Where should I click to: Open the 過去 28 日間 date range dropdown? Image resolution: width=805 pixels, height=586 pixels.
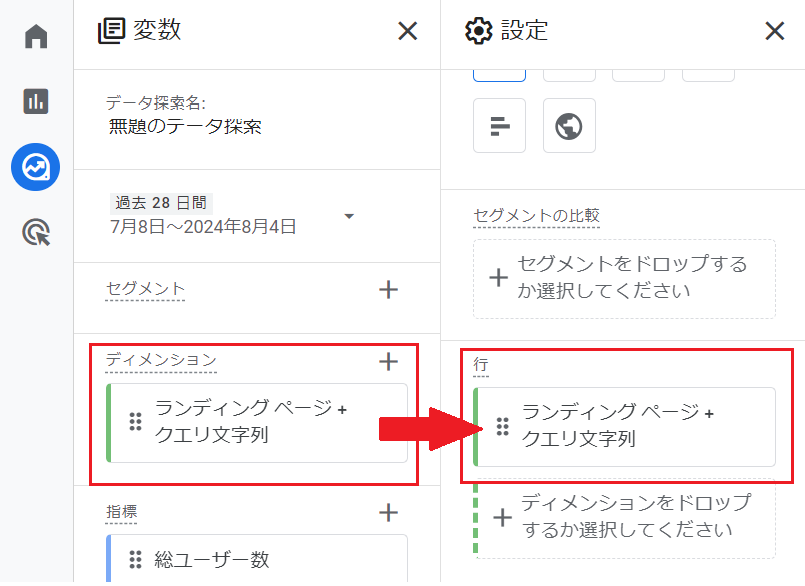tap(349, 216)
